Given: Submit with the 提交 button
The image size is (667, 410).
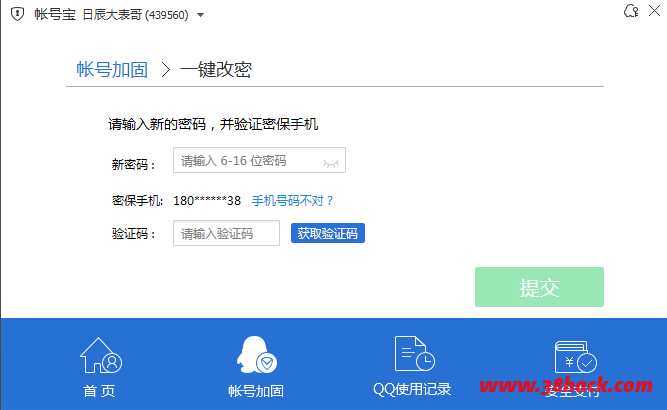Looking at the screenshot, I should coord(539,287).
